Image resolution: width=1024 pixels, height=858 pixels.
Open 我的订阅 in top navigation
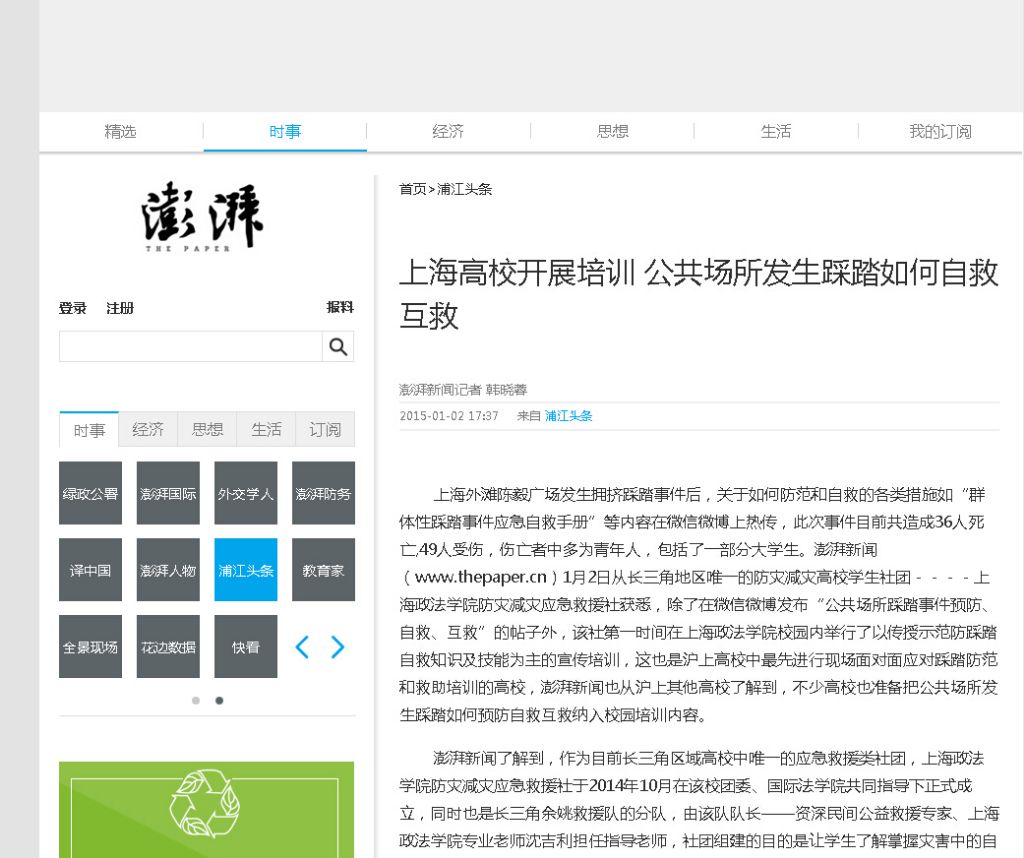point(939,131)
